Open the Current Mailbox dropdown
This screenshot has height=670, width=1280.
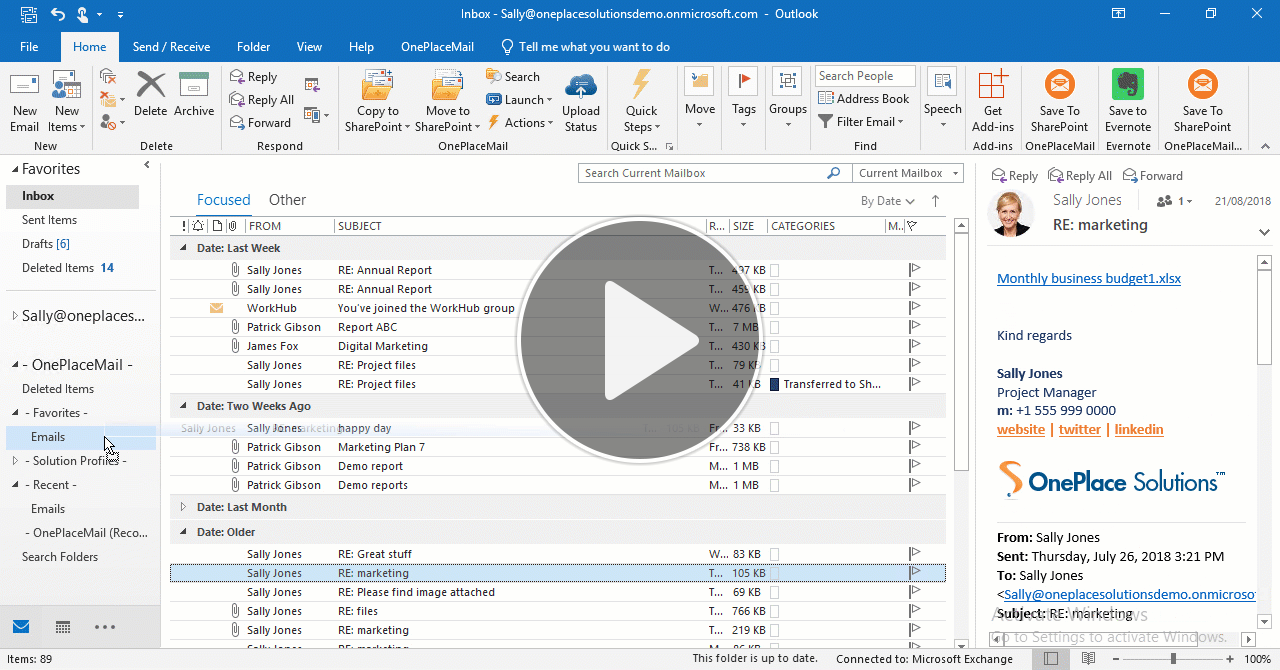click(x=908, y=173)
